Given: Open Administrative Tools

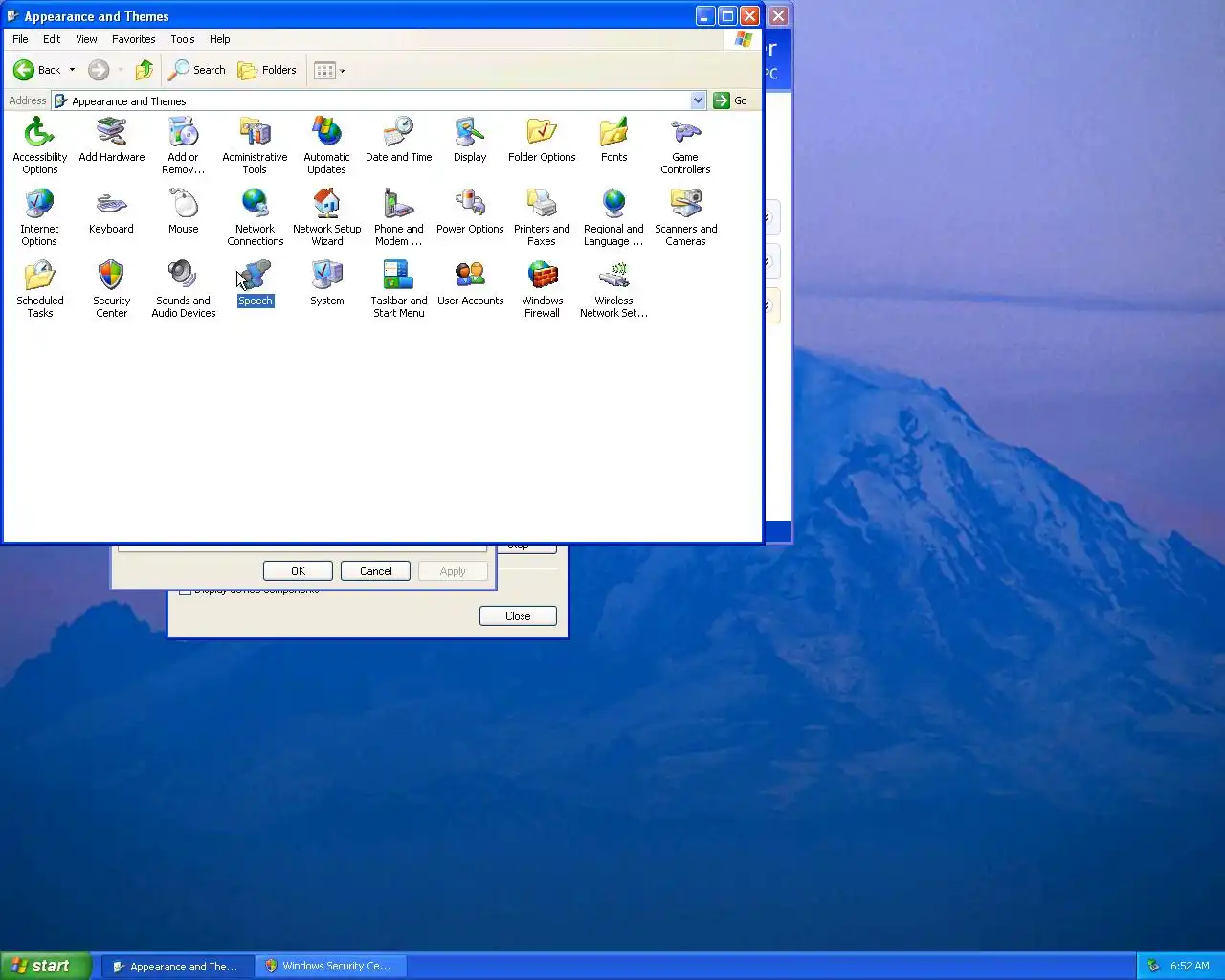Looking at the screenshot, I should point(255,145).
